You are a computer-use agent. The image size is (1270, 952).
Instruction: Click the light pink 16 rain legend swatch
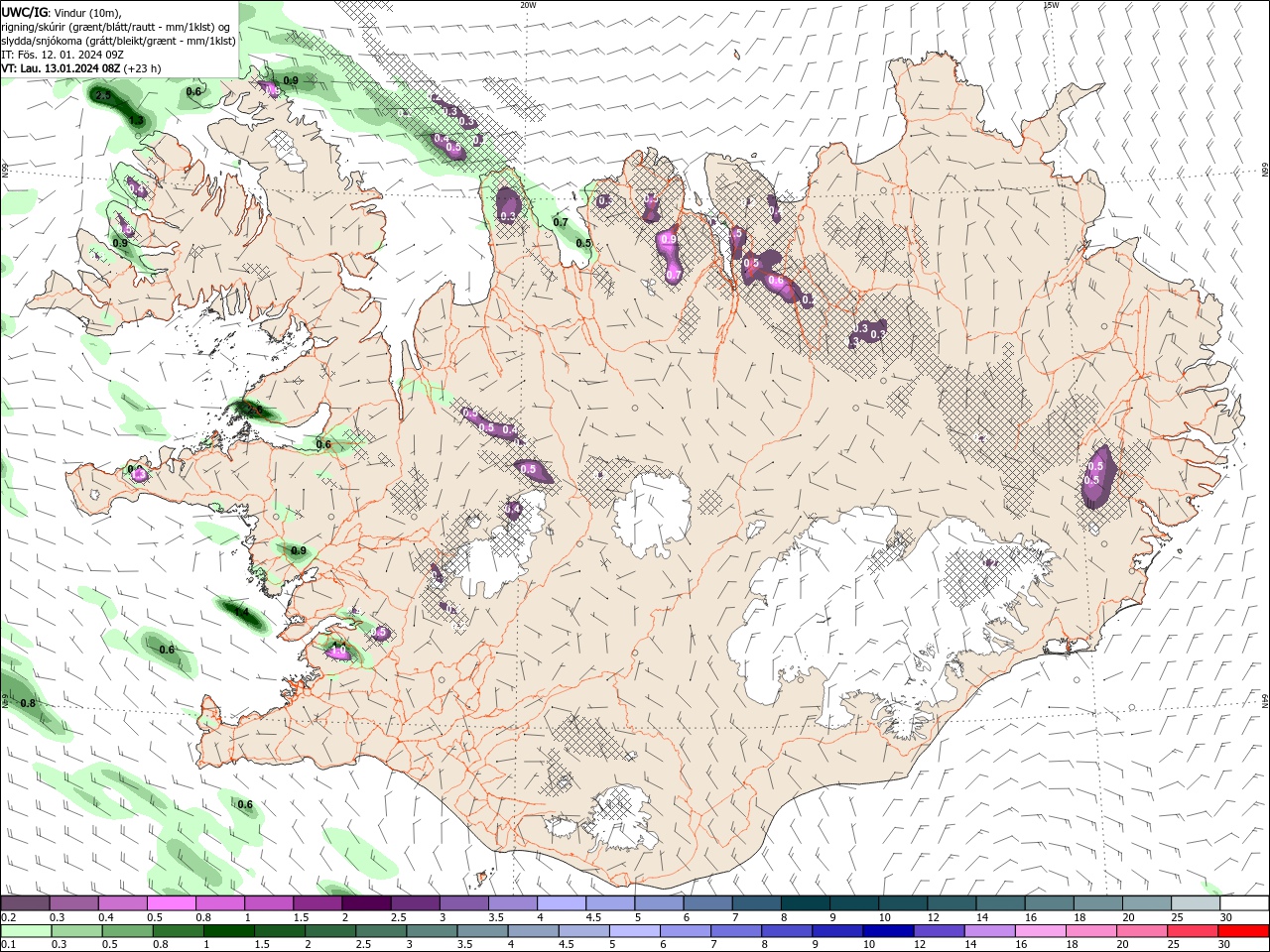tap(1040, 931)
